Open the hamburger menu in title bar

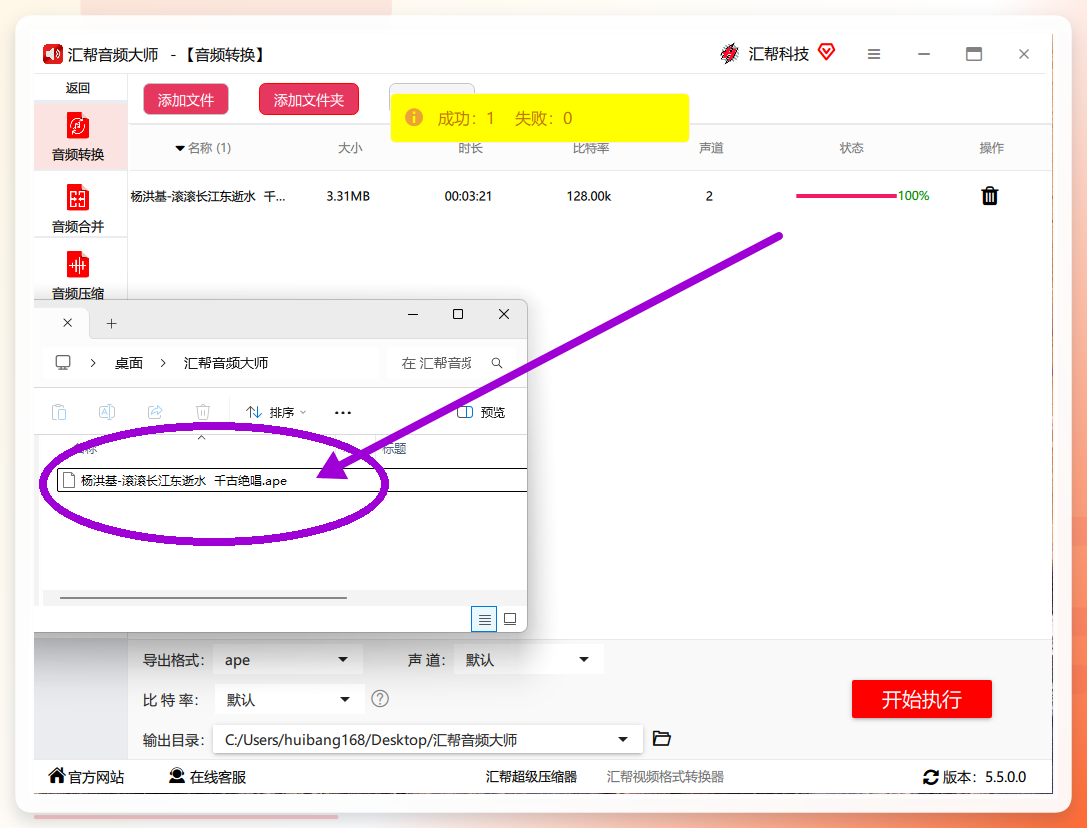click(873, 54)
